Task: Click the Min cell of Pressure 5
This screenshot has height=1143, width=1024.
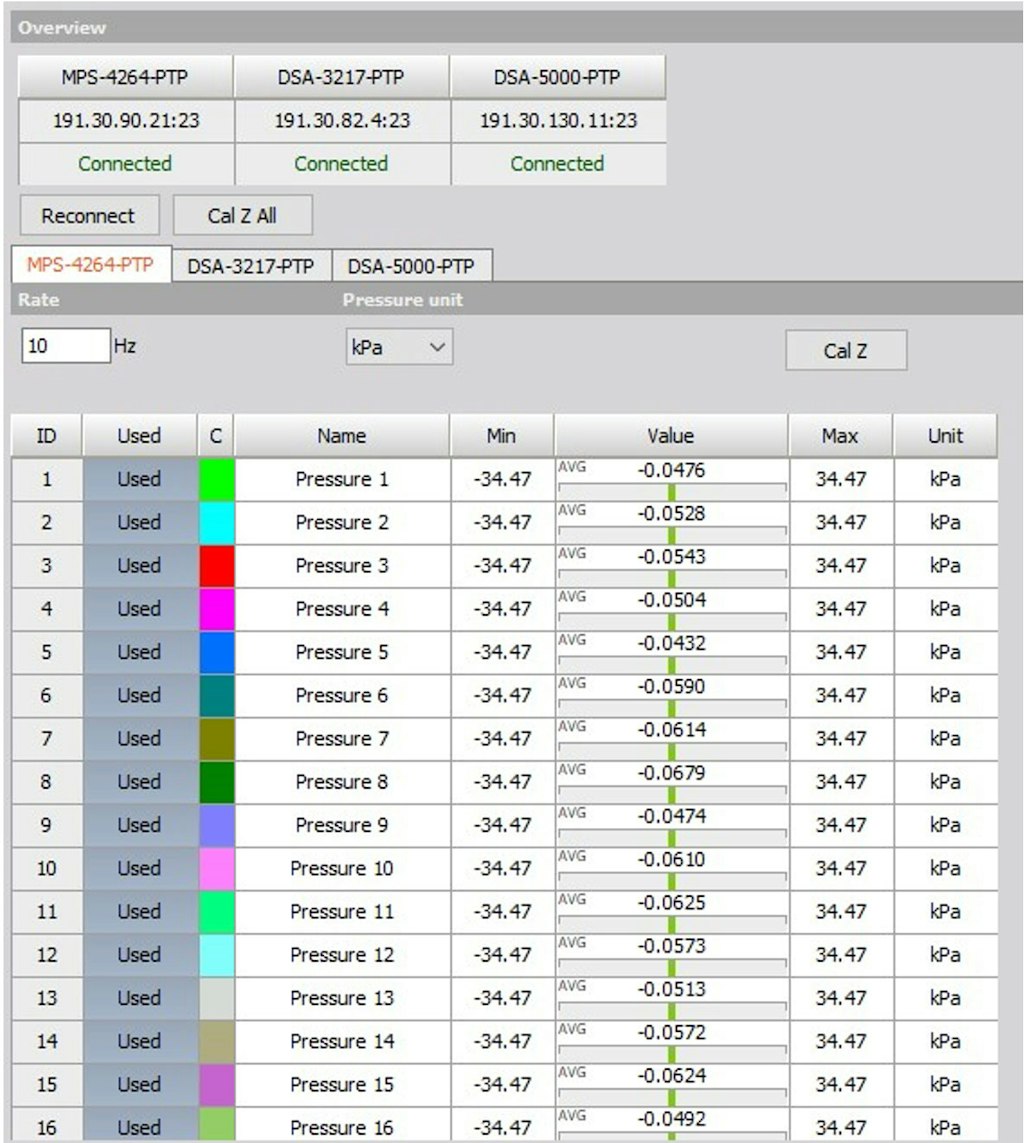Action: 502,652
